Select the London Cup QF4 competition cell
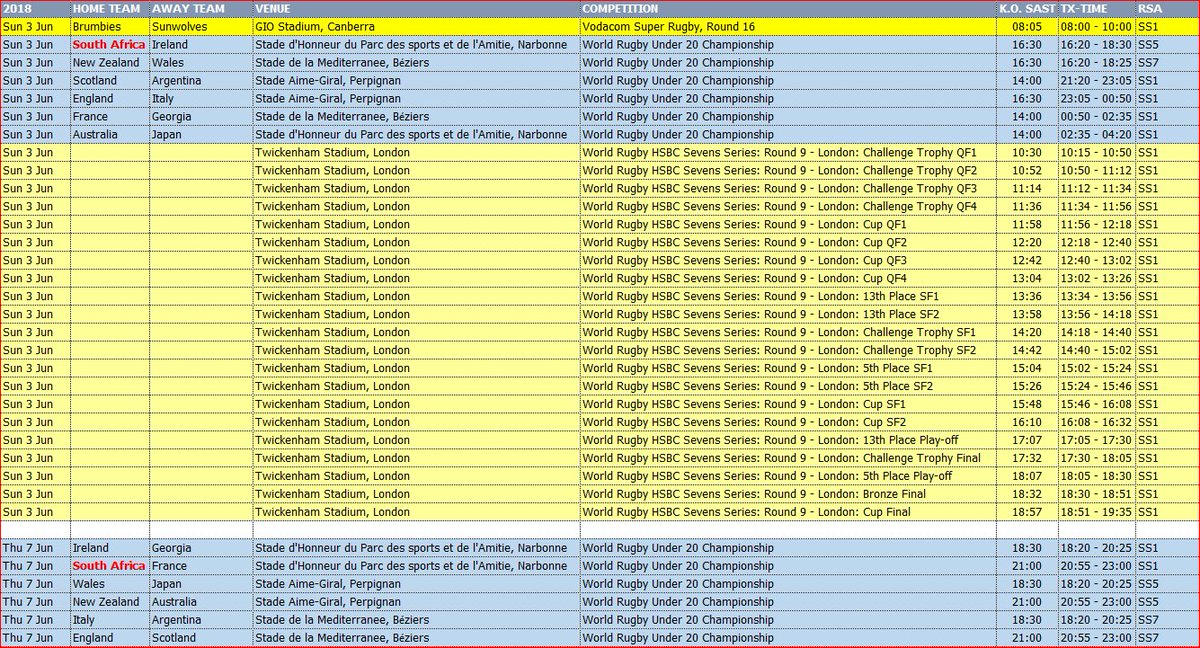Screen dimensions: 1200x648 [x=788, y=279]
